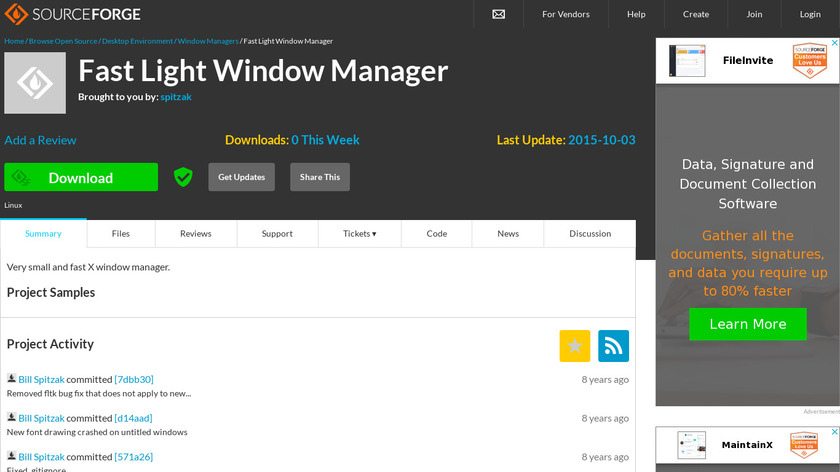
Task: Click Bill Spitzak on the 7dbb30 commit row
Action: click(41, 379)
